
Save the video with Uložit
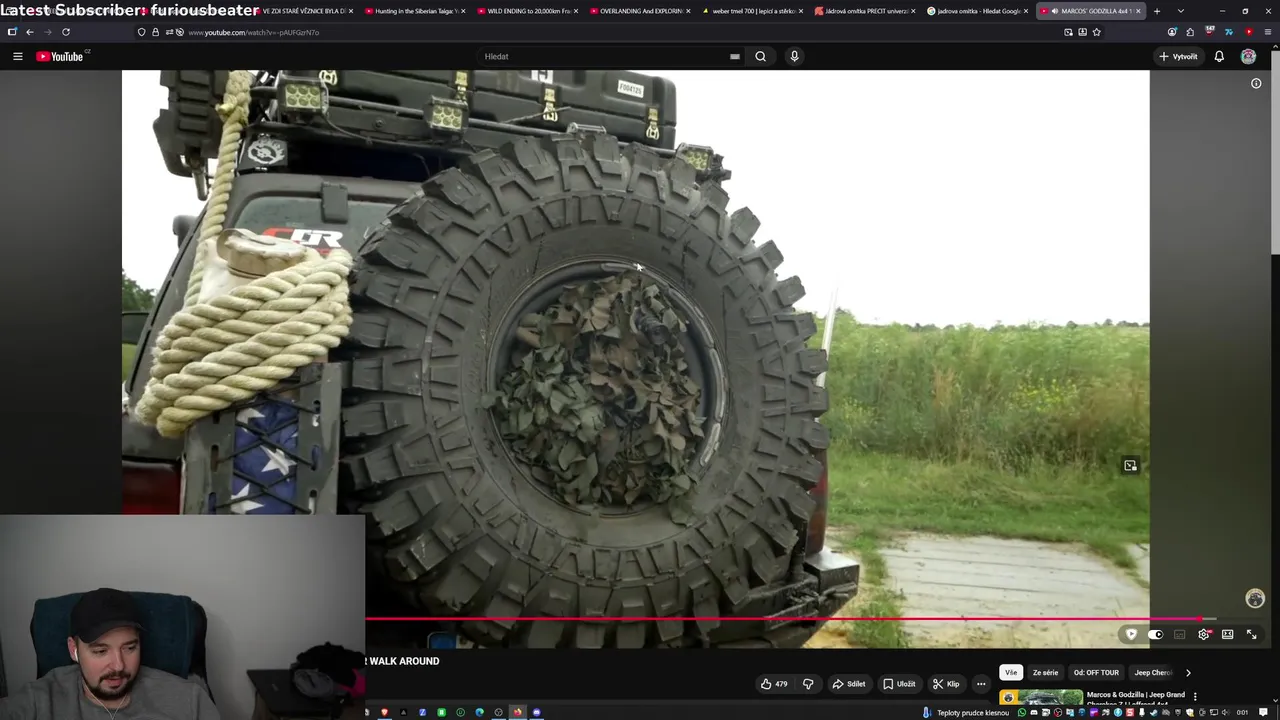pos(899,684)
